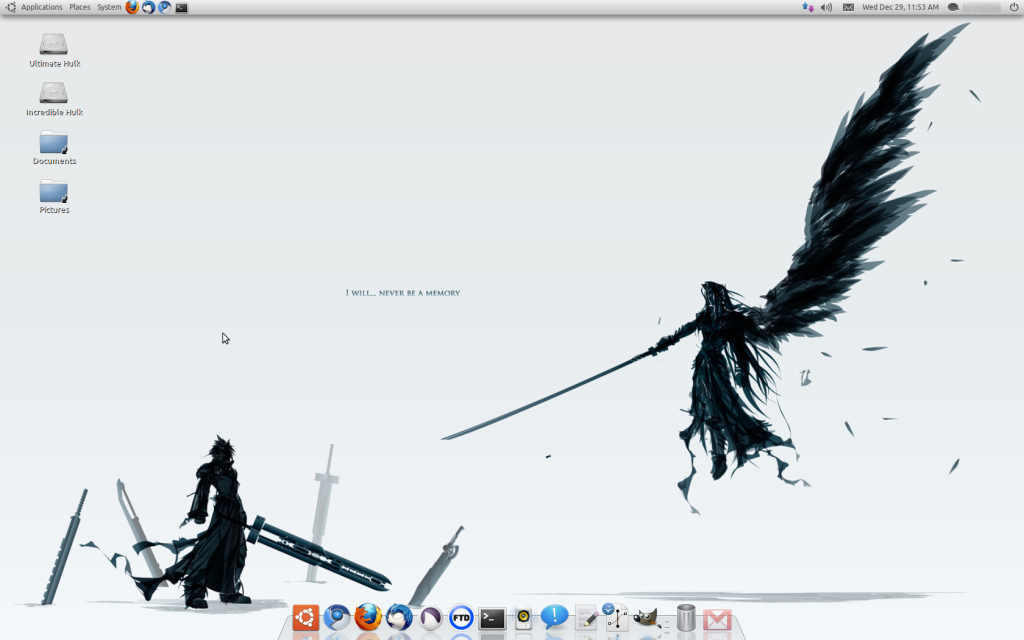The image size is (1024, 640).
Task: Open the network connection indicator
Action: [x=808, y=7]
